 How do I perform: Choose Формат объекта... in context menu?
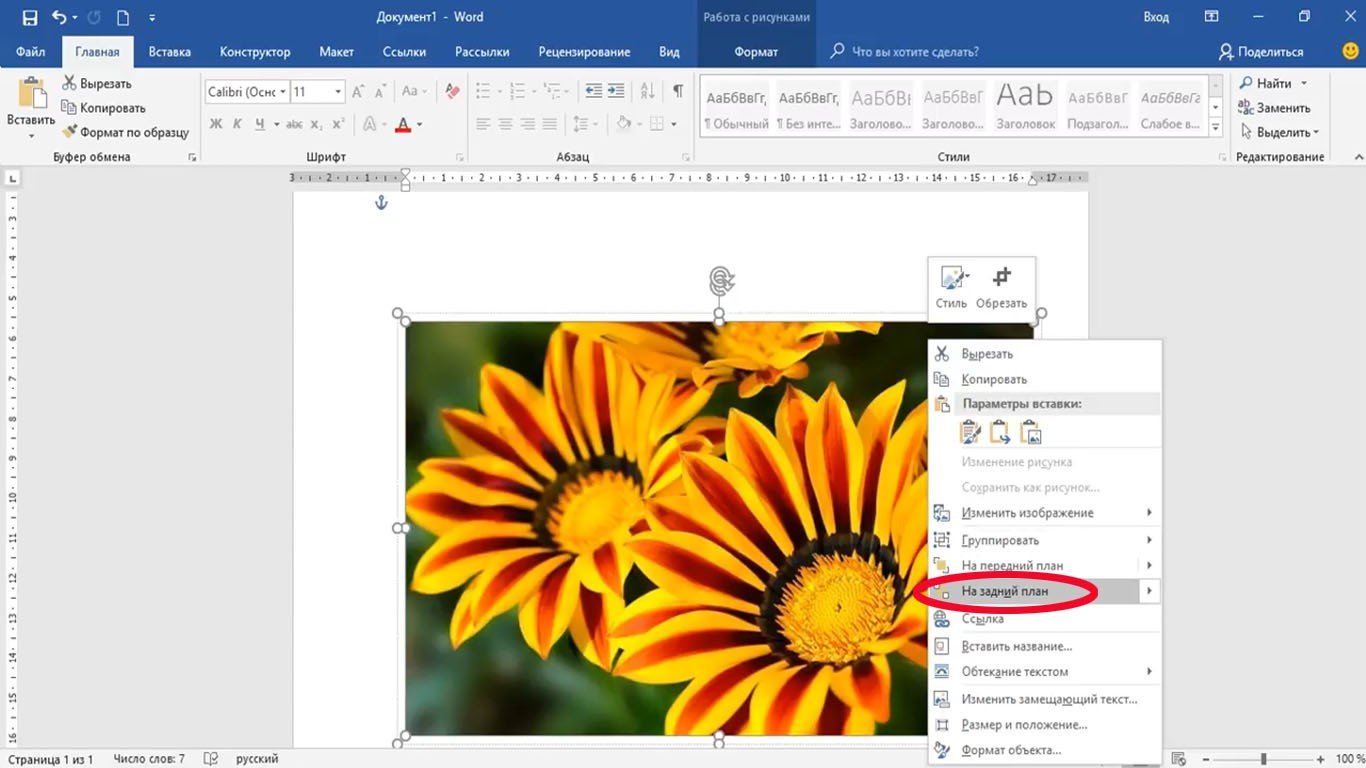point(1044,750)
